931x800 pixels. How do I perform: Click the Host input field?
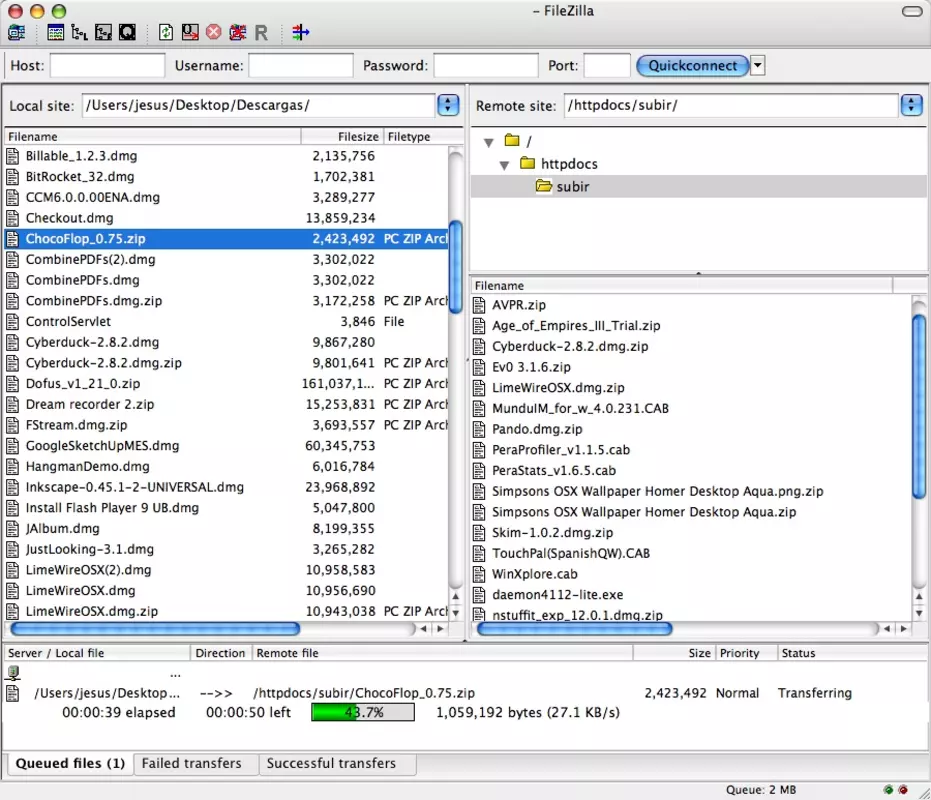click(x=107, y=65)
